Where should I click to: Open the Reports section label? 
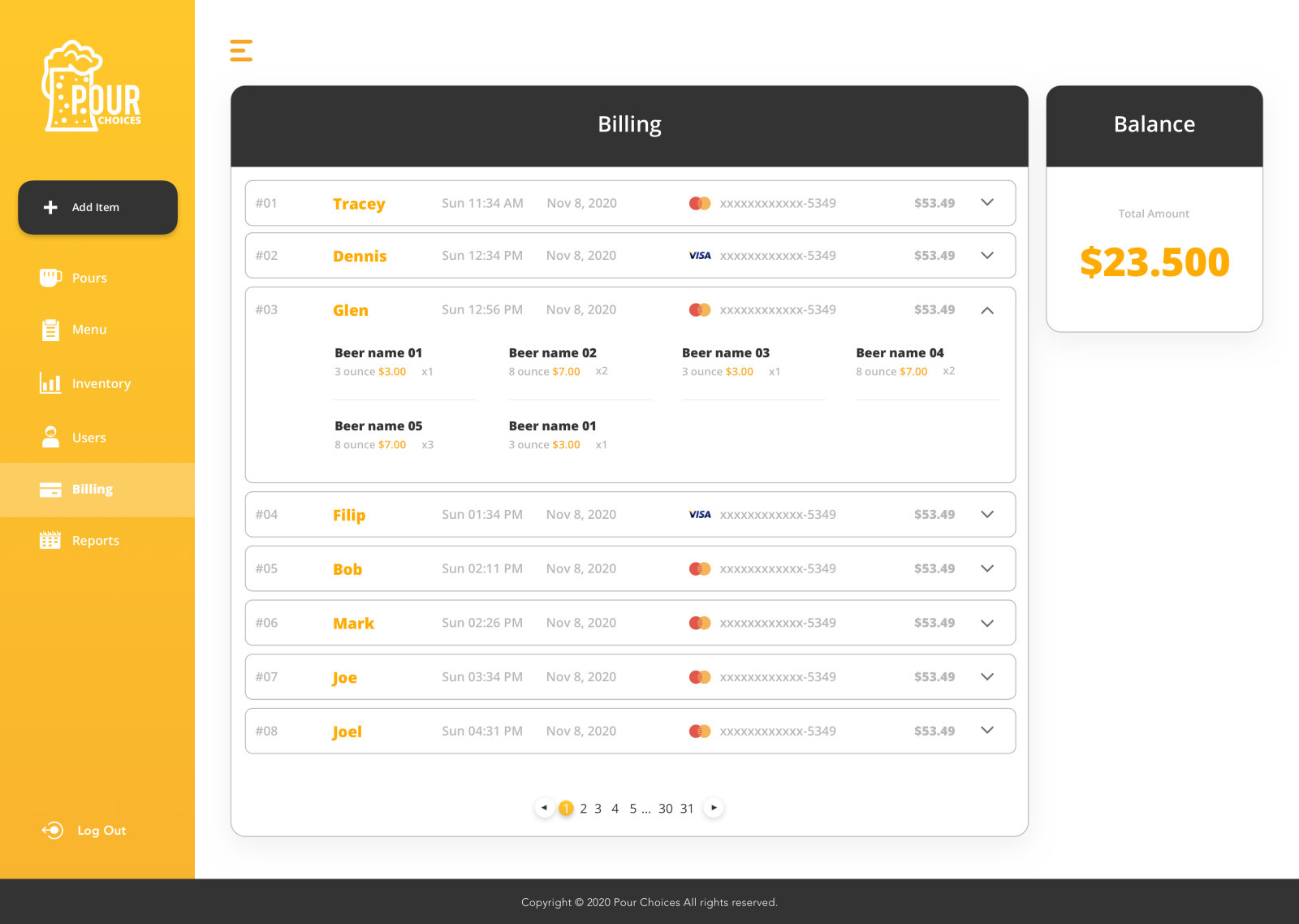(96, 541)
